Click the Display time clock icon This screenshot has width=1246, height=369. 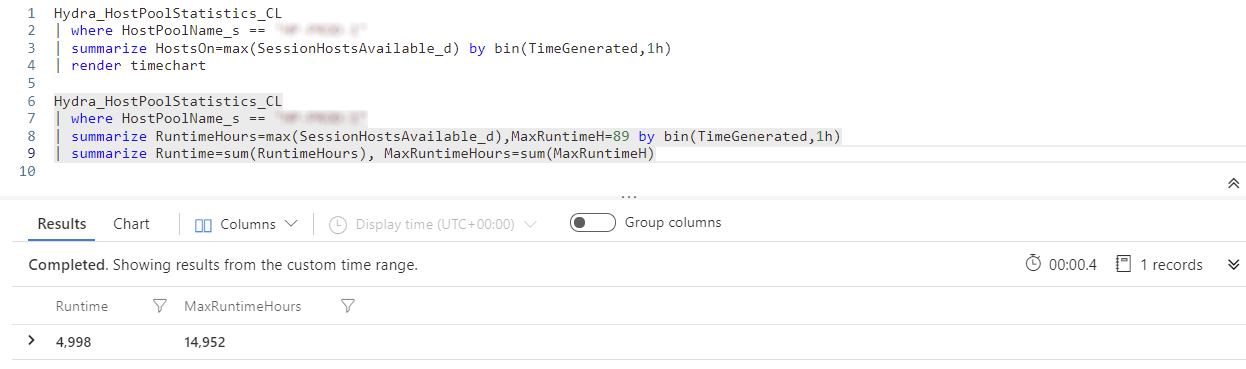338,225
